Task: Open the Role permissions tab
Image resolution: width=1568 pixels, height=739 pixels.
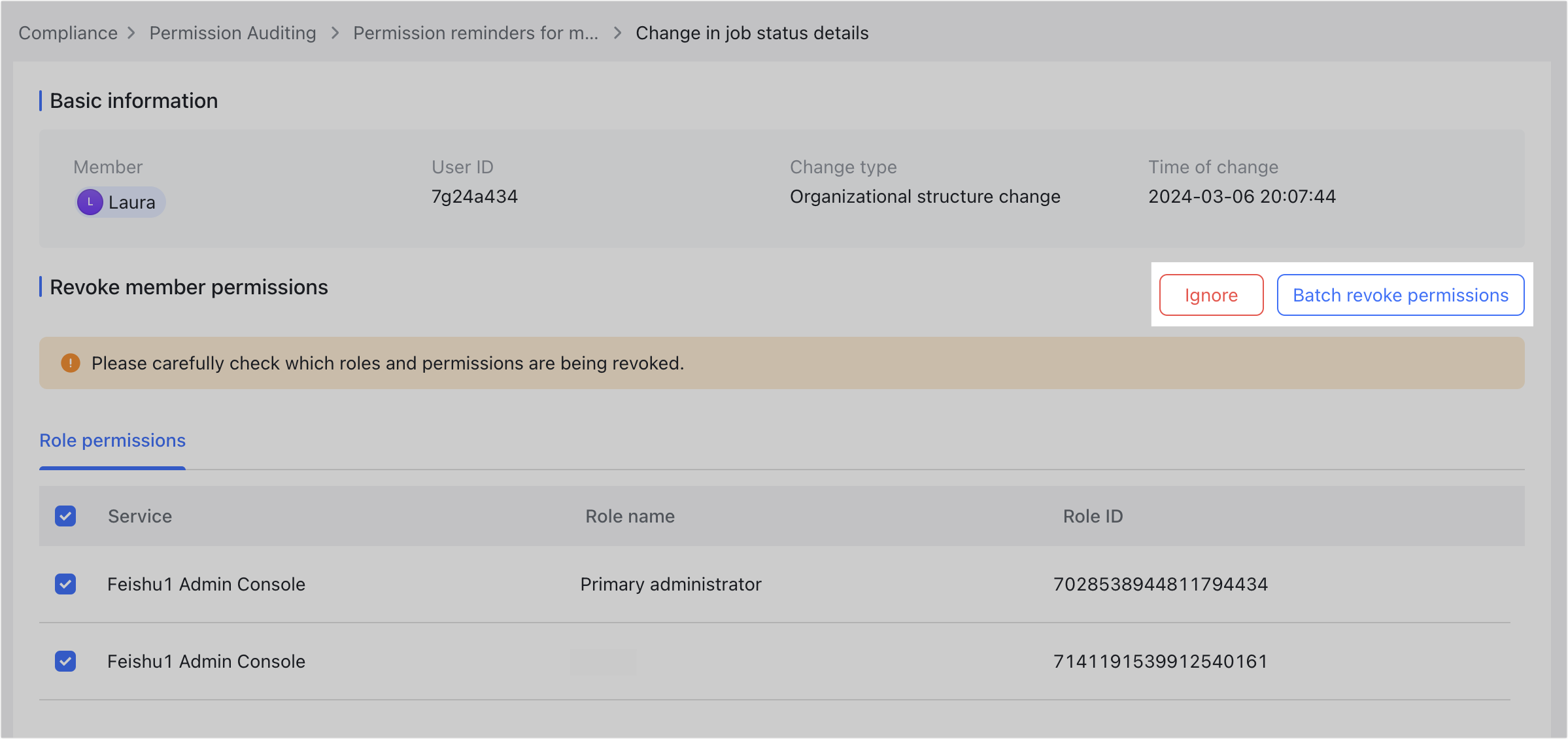Action: (112, 441)
